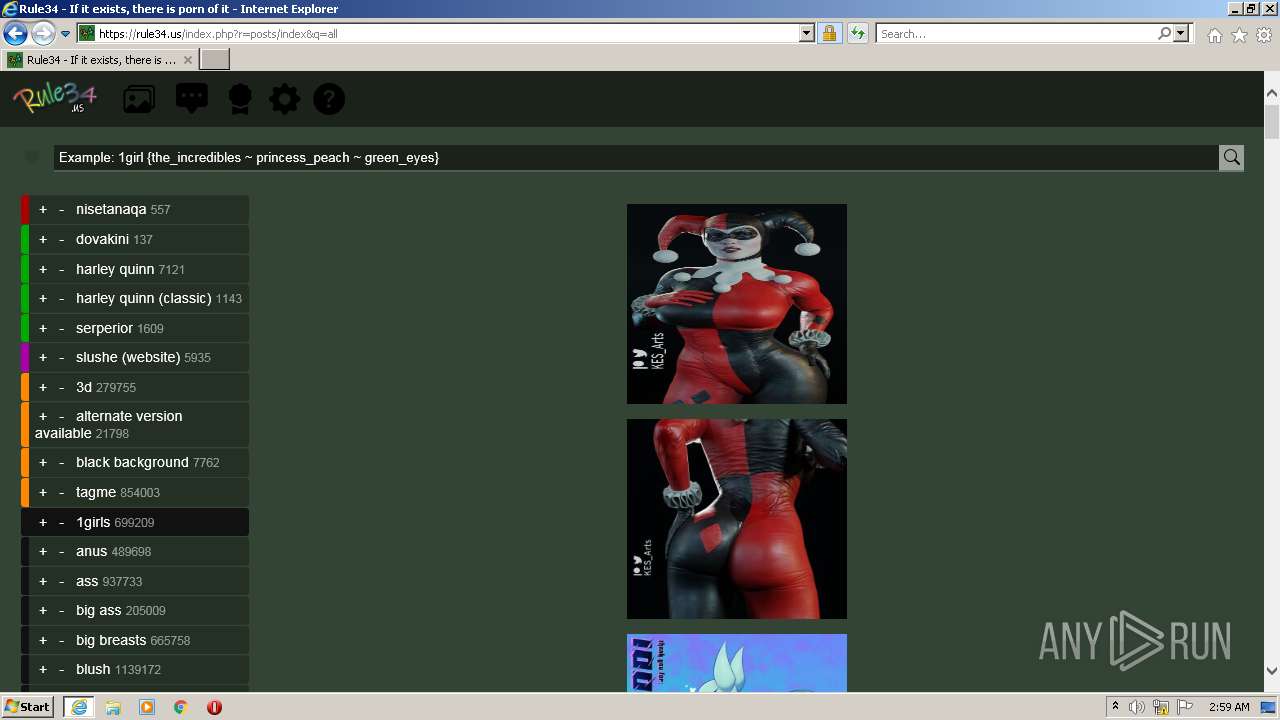Click the Rule34 site logo
This screenshot has width=1280, height=720.
[55, 98]
